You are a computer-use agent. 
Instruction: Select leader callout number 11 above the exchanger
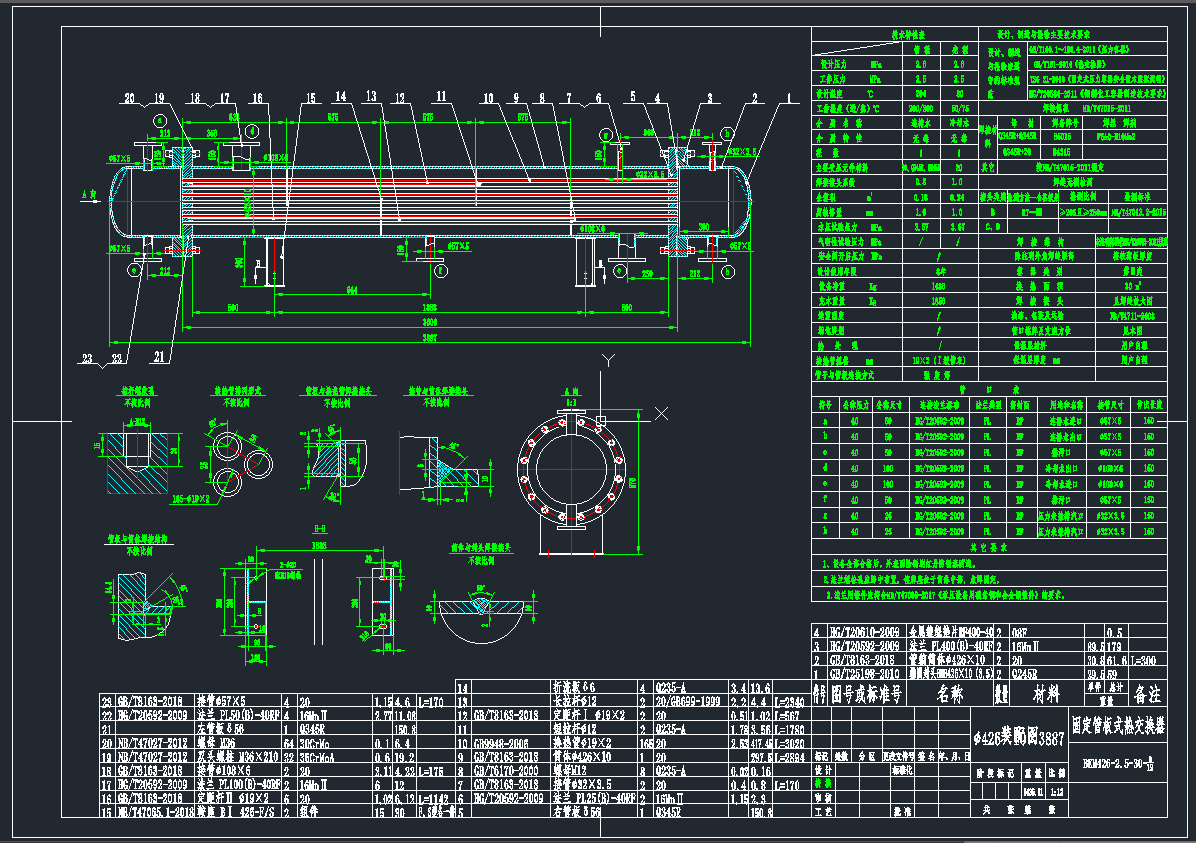point(442,96)
